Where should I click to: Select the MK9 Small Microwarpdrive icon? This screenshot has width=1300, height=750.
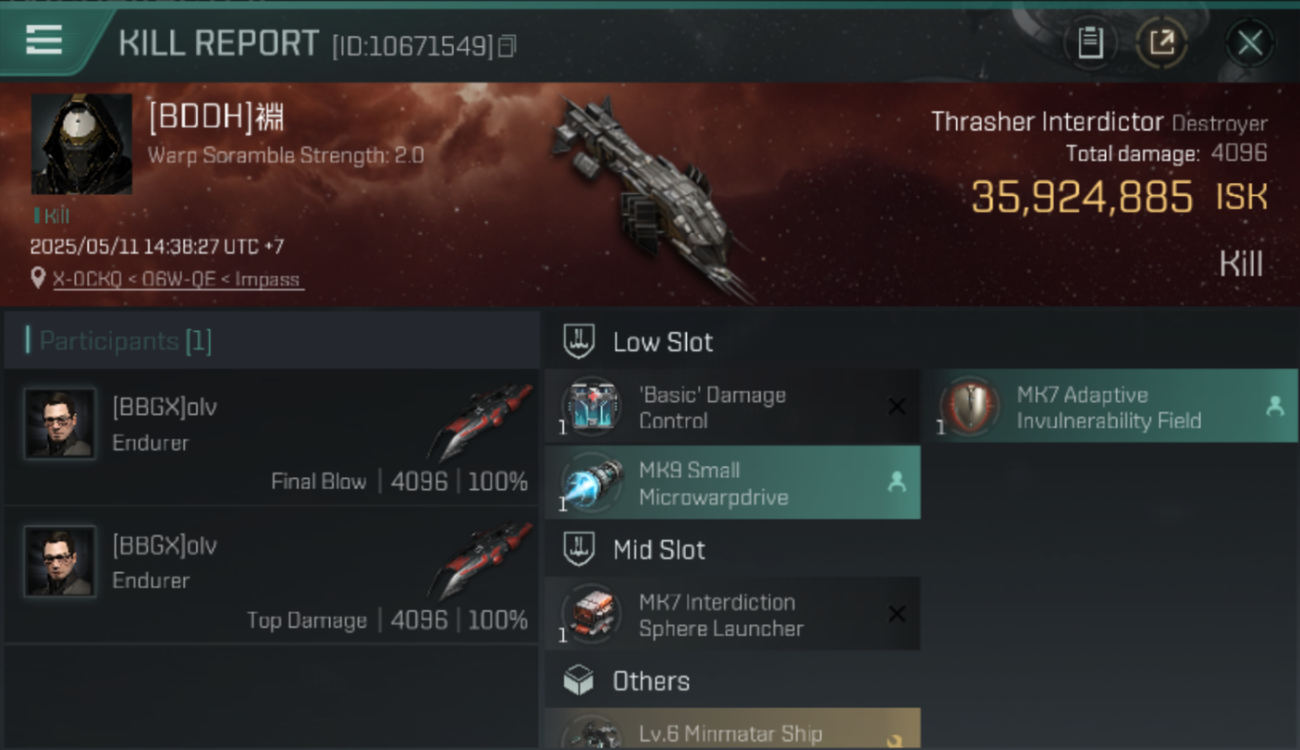pyautogui.click(x=591, y=483)
